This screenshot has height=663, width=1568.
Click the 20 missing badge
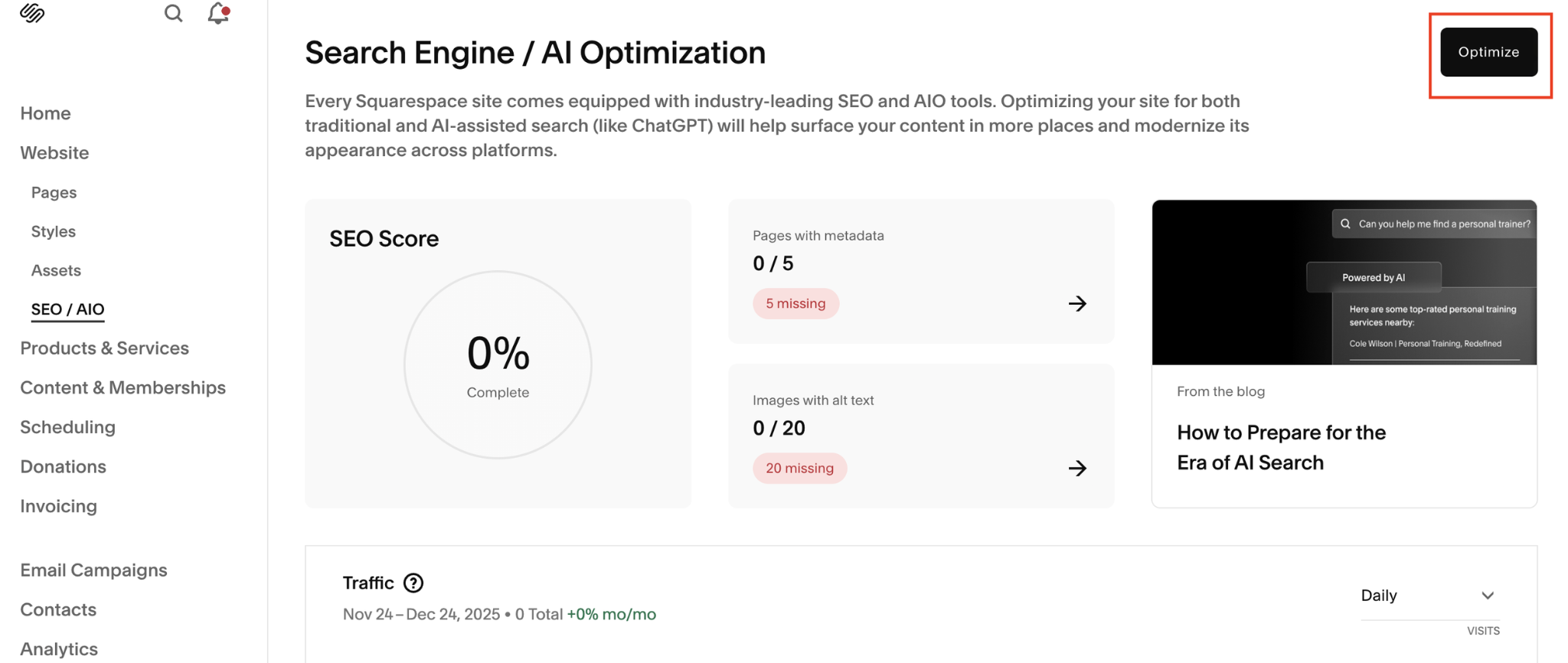pyautogui.click(x=799, y=469)
